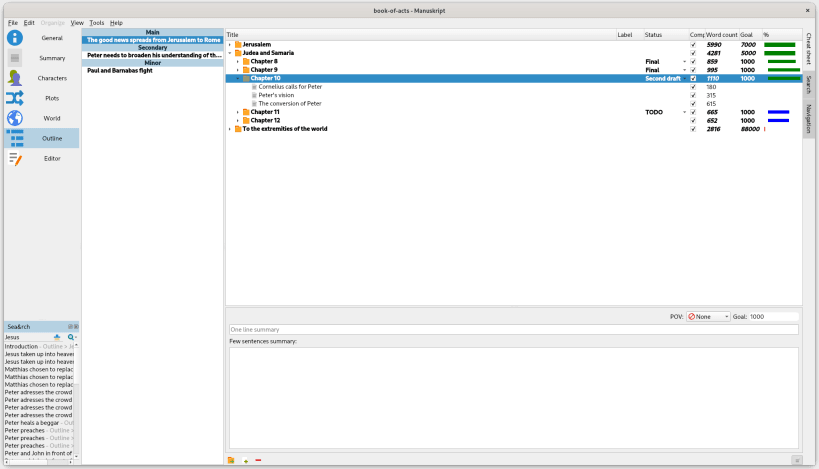Click the Chapter 9 folder icon
819x469 pixels.
pos(246,69)
